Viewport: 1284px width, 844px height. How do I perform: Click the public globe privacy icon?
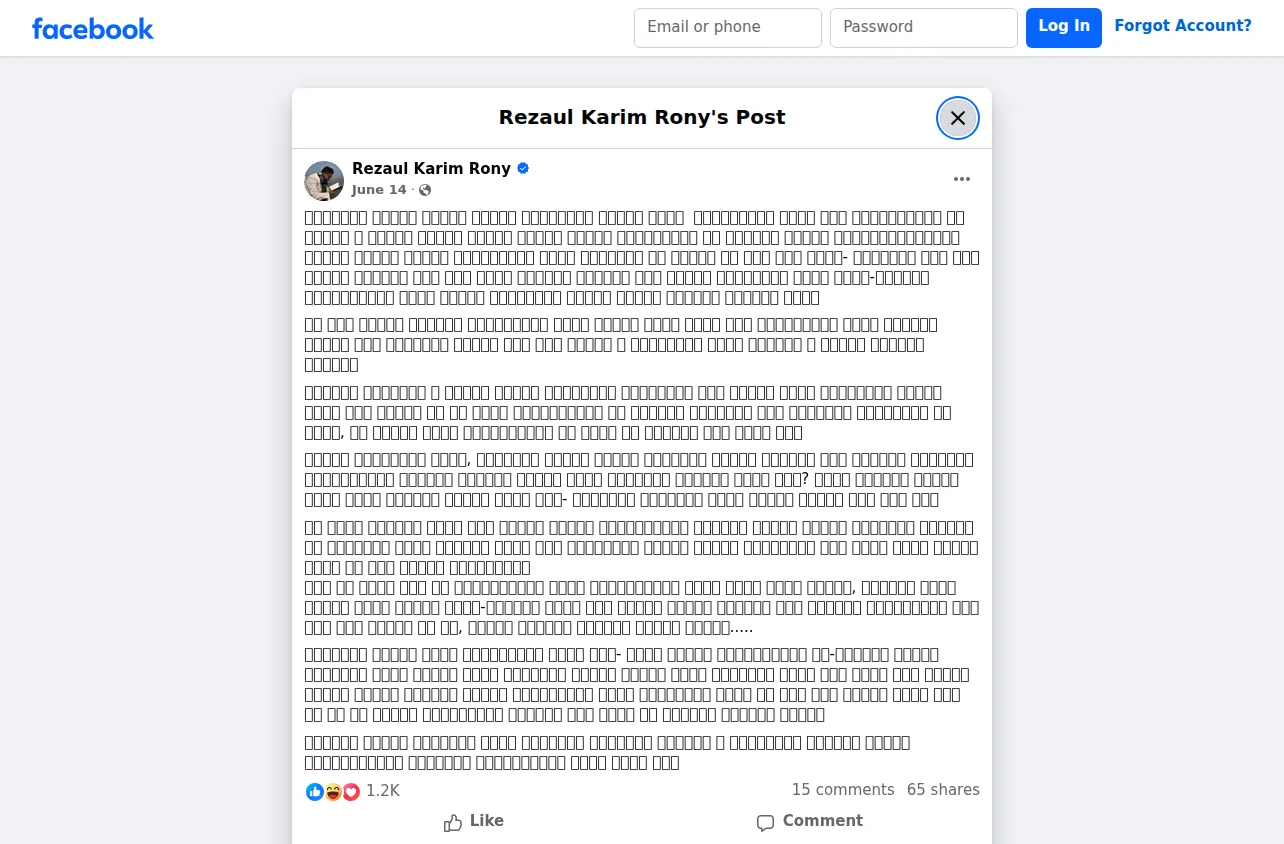click(x=425, y=190)
